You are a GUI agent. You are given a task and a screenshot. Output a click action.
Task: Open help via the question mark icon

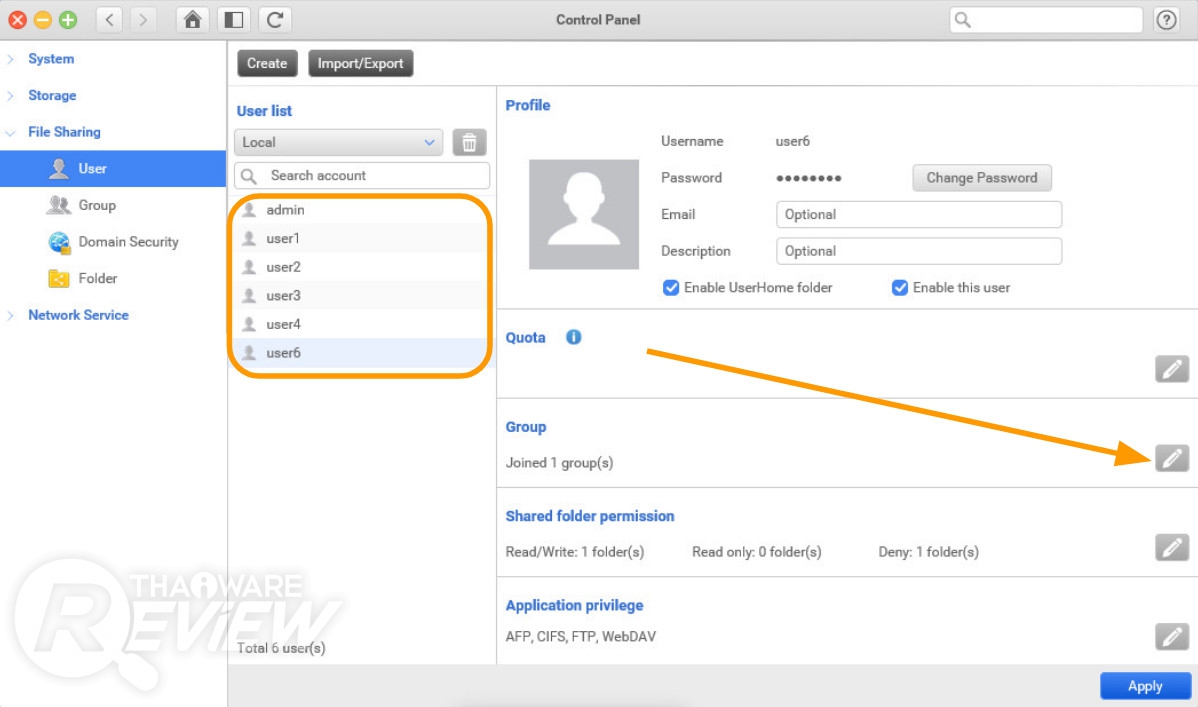pyautogui.click(x=1167, y=20)
